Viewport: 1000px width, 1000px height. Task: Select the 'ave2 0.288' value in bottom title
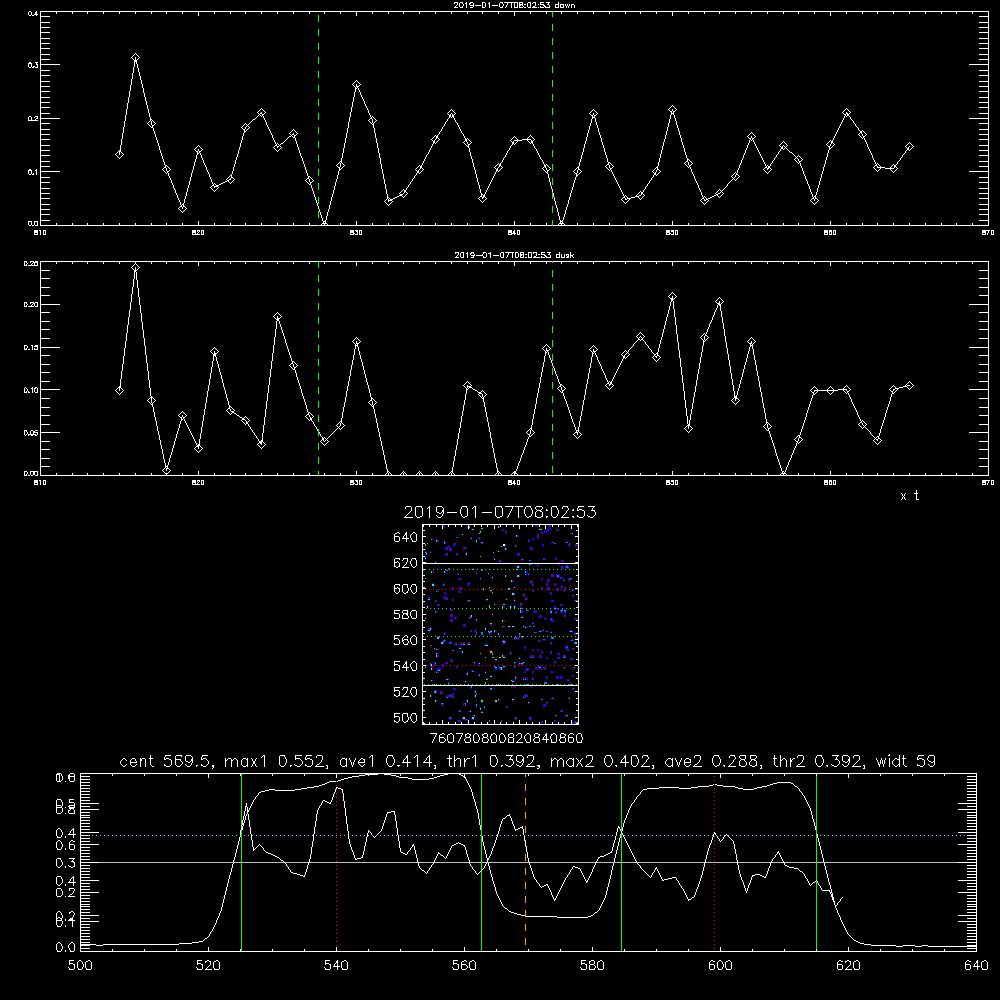click(x=711, y=761)
